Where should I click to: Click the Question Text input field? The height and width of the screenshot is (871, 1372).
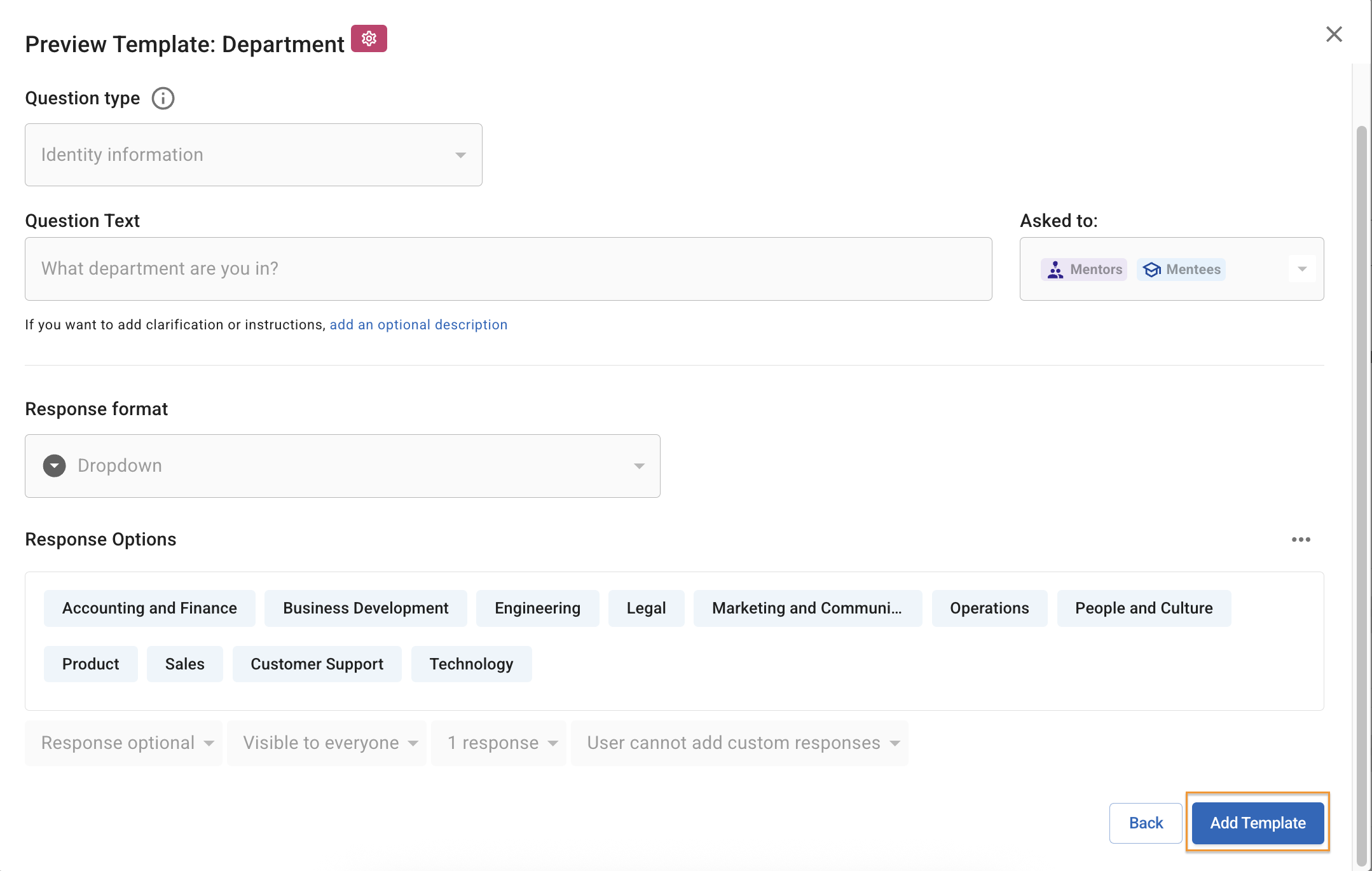pos(508,268)
